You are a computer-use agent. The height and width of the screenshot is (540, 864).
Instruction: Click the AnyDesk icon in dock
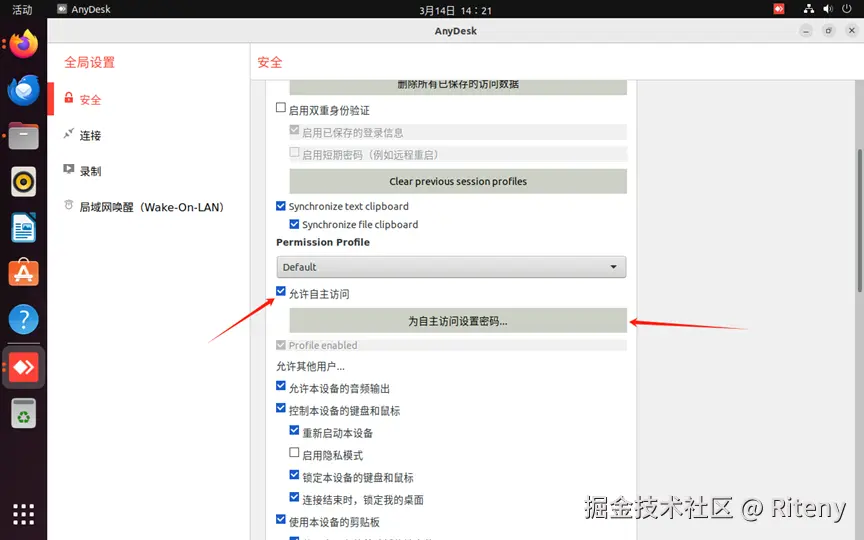point(23,367)
